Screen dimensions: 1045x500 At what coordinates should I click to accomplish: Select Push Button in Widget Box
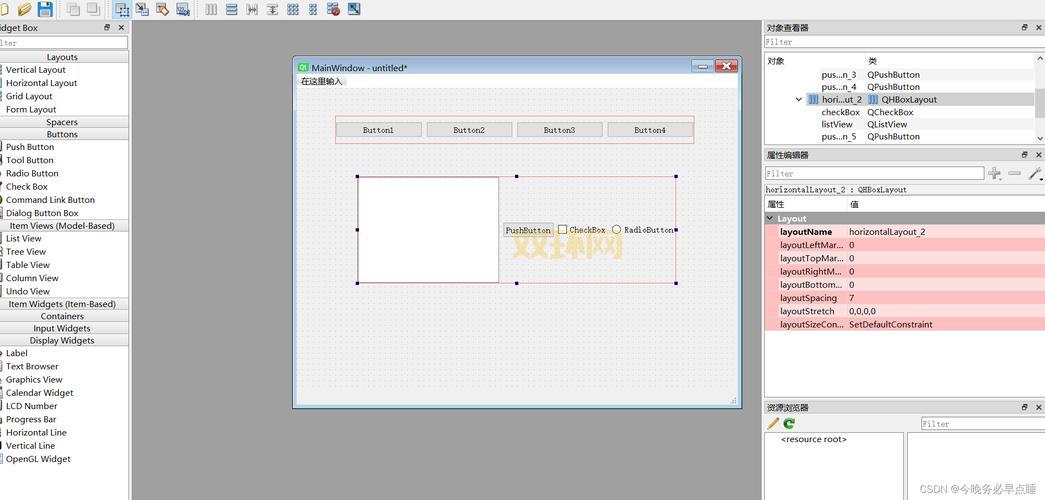(30, 147)
